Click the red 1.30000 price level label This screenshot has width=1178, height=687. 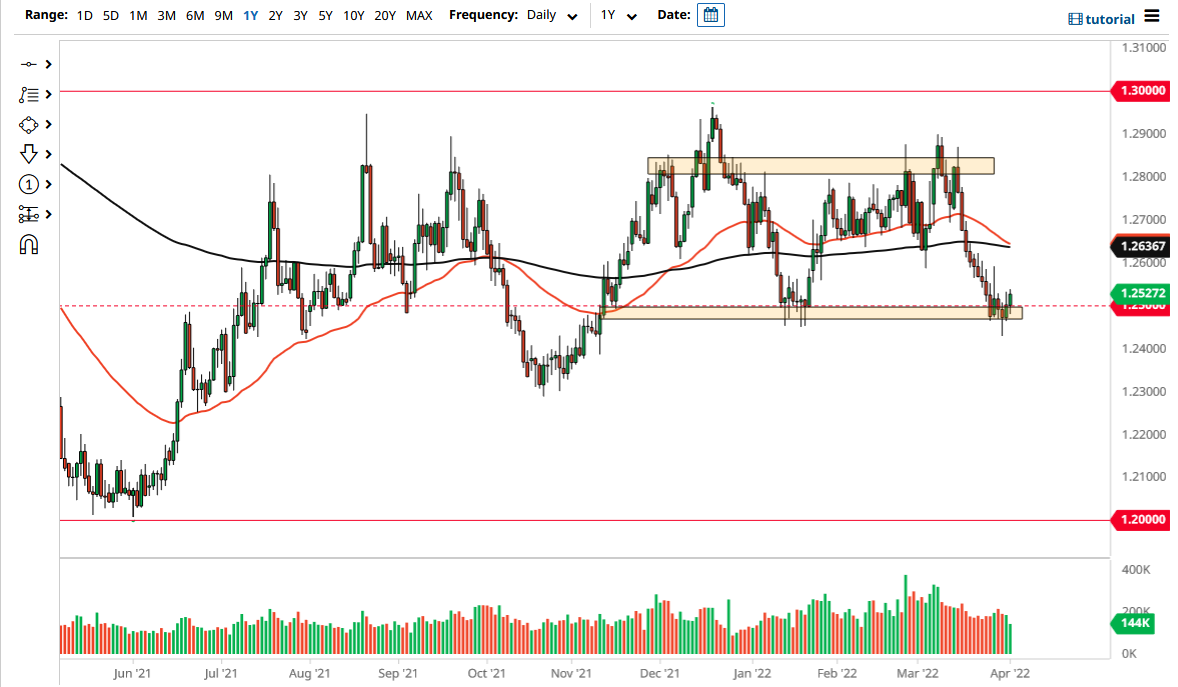(1142, 91)
